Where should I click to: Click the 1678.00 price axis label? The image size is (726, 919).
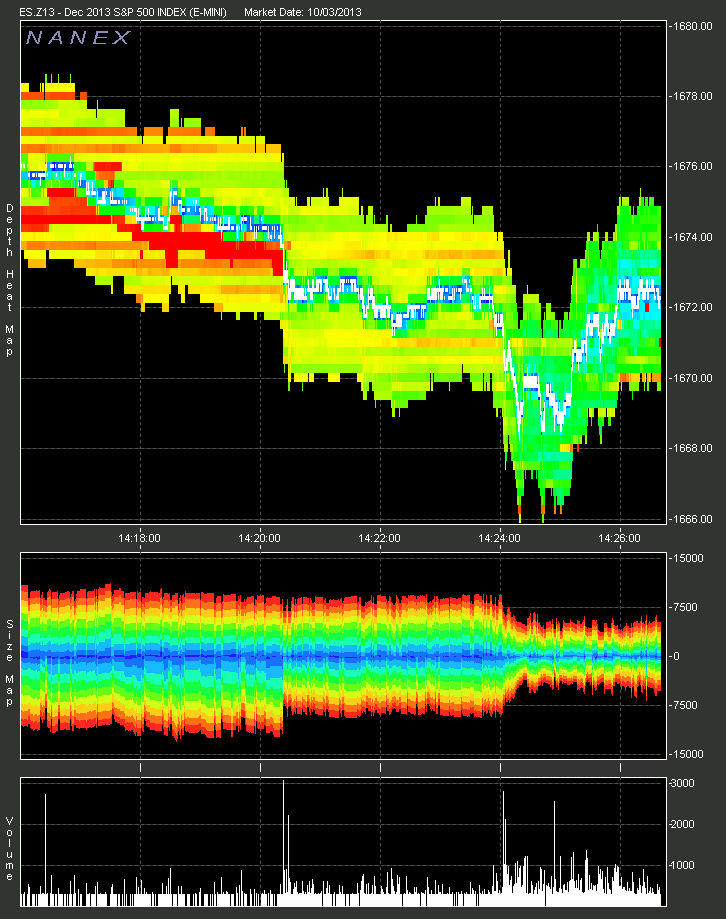693,96
